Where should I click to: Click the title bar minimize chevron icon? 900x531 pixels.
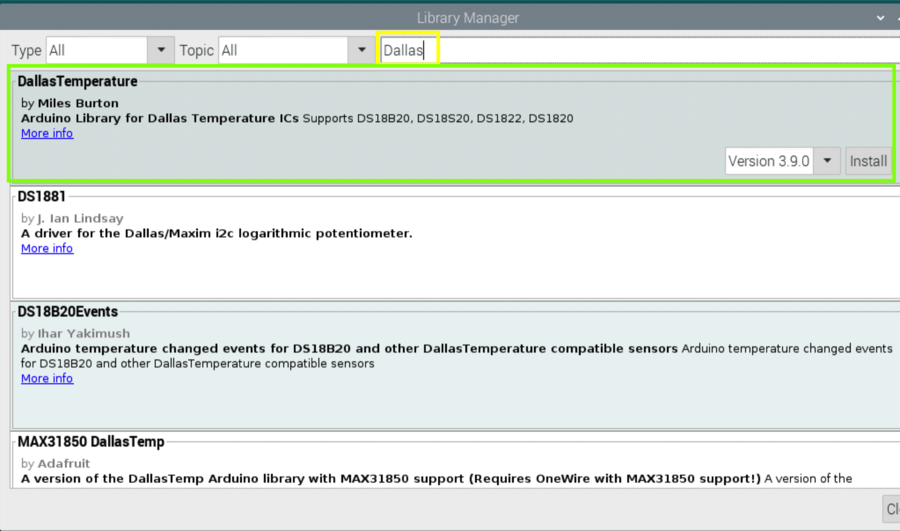click(x=880, y=18)
